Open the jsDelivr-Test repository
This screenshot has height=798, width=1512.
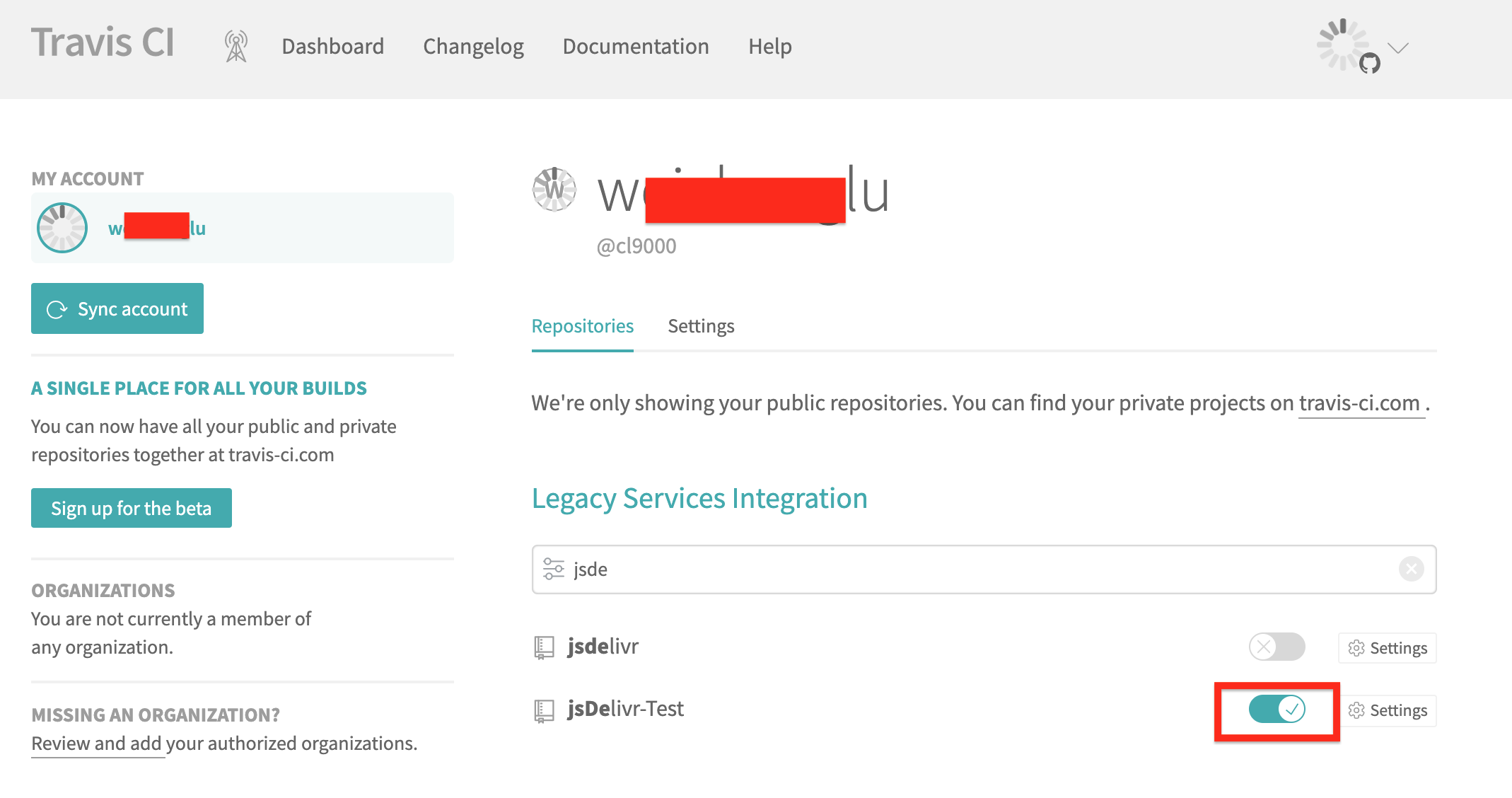(x=625, y=709)
